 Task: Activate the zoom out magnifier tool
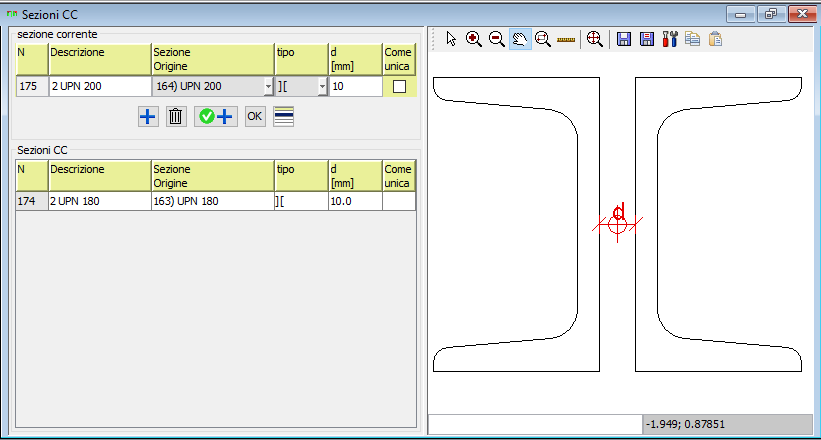[496, 39]
